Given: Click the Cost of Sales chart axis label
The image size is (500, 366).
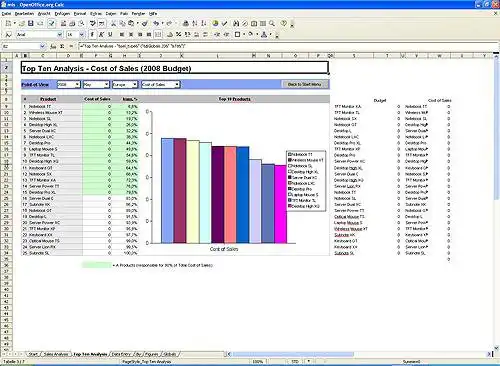Looking at the screenshot, I should pyautogui.click(x=224, y=249).
